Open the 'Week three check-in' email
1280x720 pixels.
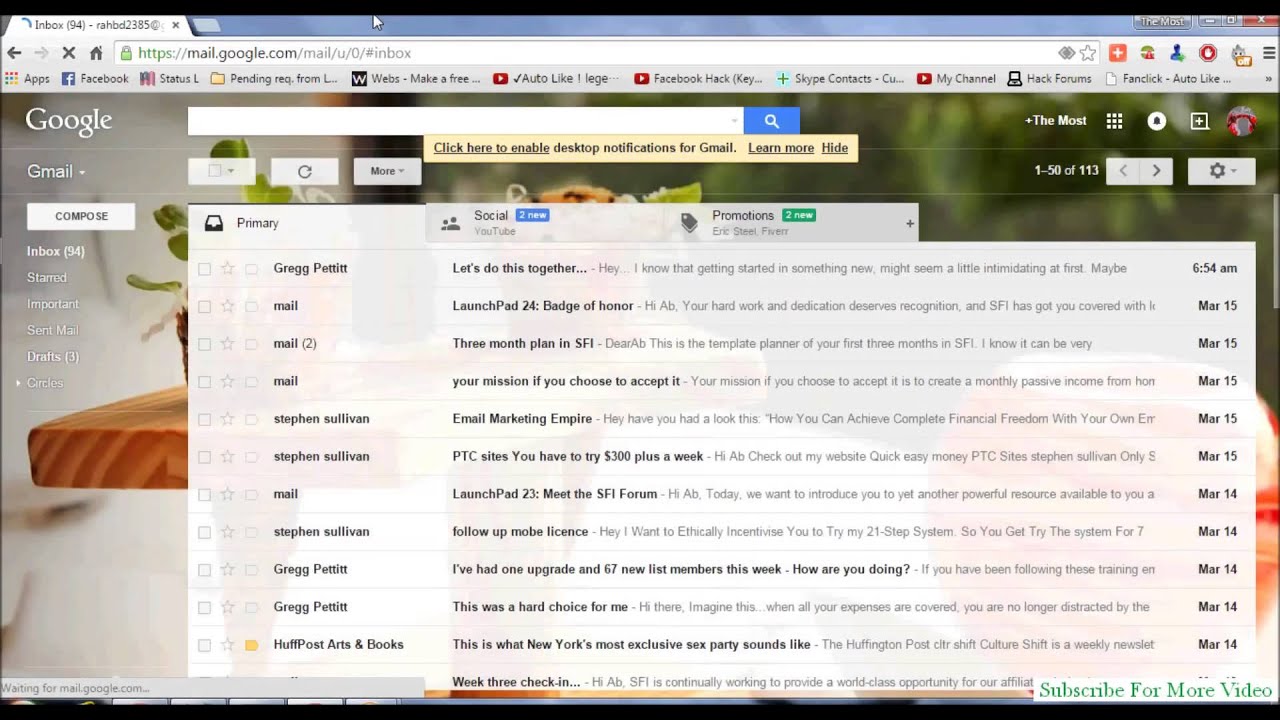[721, 682]
